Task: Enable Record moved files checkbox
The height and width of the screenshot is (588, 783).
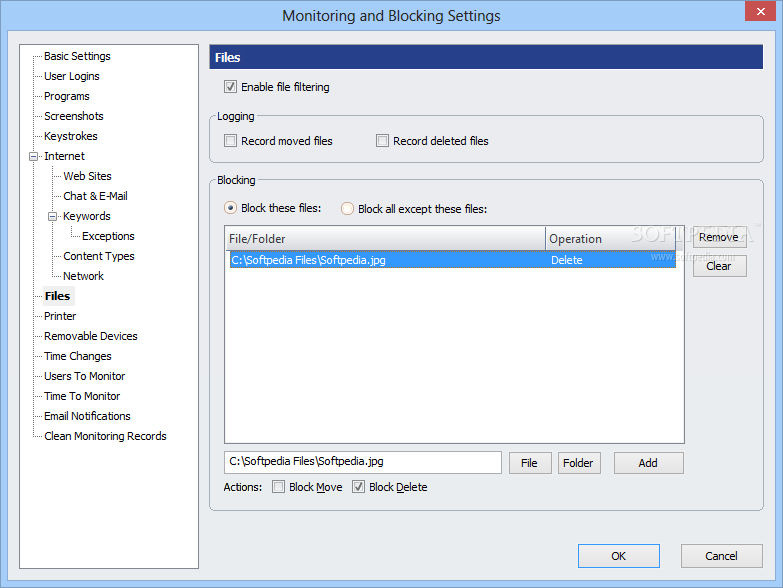Action: (230, 141)
